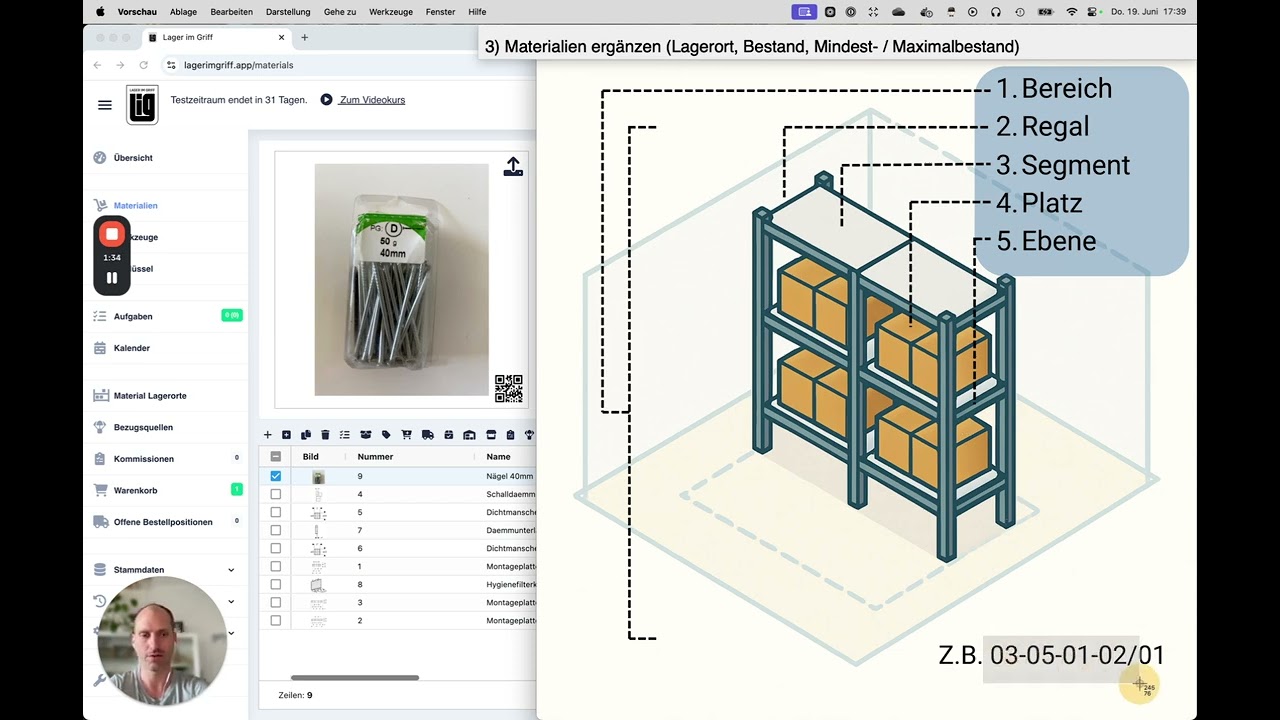The image size is (1280, 720).
Task: Open the hamburger navigation menu
Action: [105, 105]
